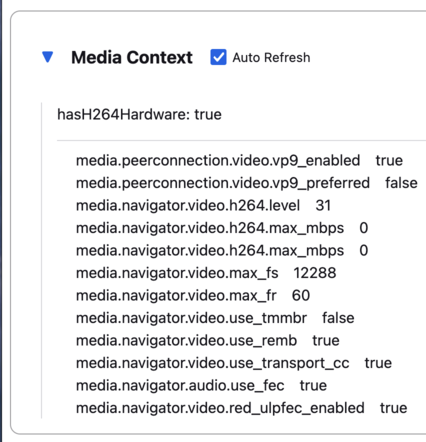Collapse the Media Context section triangle
The width and height of the screenshot is (426, 442).
[48, 57]
